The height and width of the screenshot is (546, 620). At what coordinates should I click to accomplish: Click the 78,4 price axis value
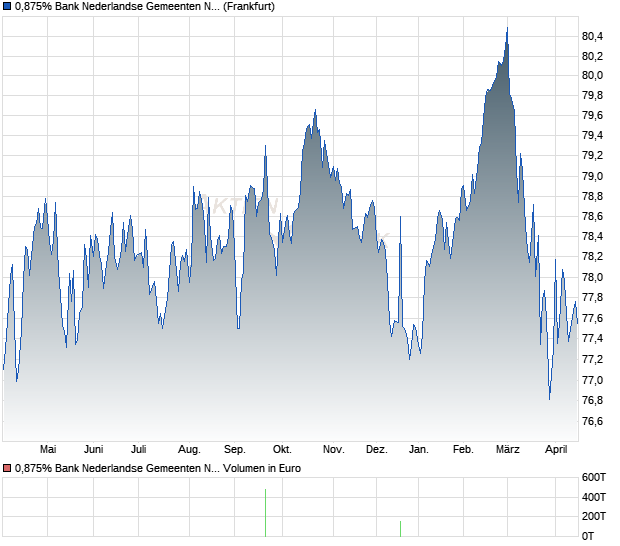click(593, 236)
